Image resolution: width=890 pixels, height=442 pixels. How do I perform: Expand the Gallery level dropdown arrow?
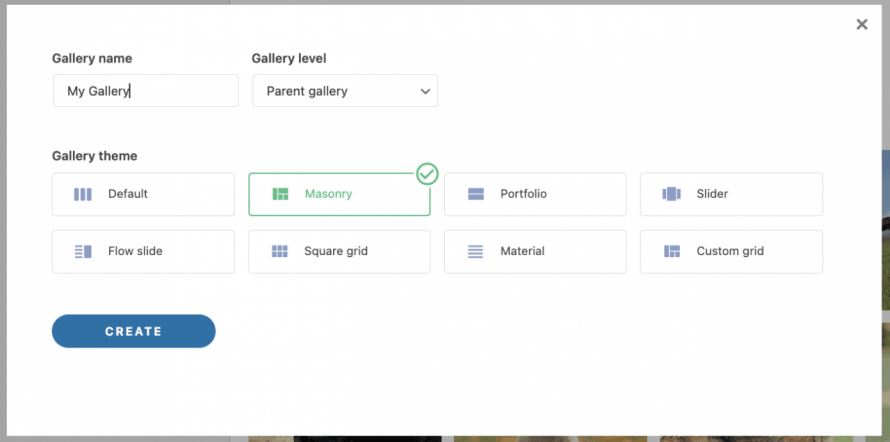425,91
